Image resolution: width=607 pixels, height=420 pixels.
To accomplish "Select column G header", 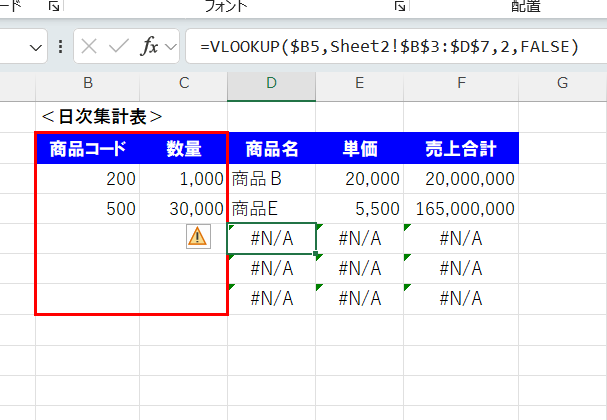I will click(562, 83).
